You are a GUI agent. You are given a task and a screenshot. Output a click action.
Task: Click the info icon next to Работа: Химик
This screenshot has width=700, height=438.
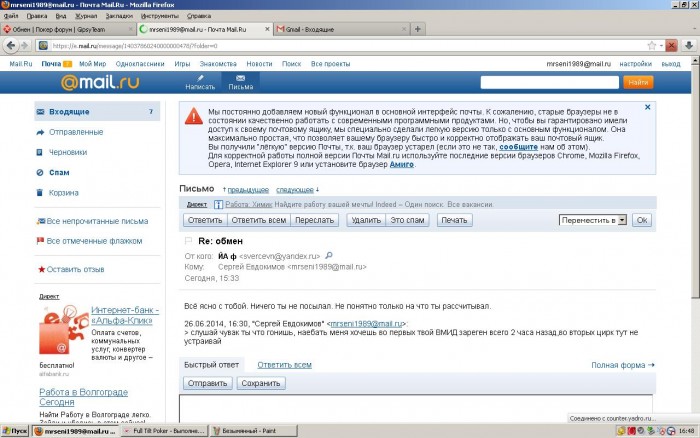coord(218,204)
